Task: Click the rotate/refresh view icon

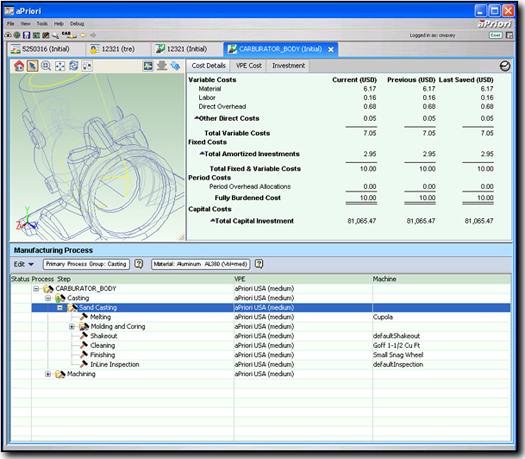Action: click(74, 66)
